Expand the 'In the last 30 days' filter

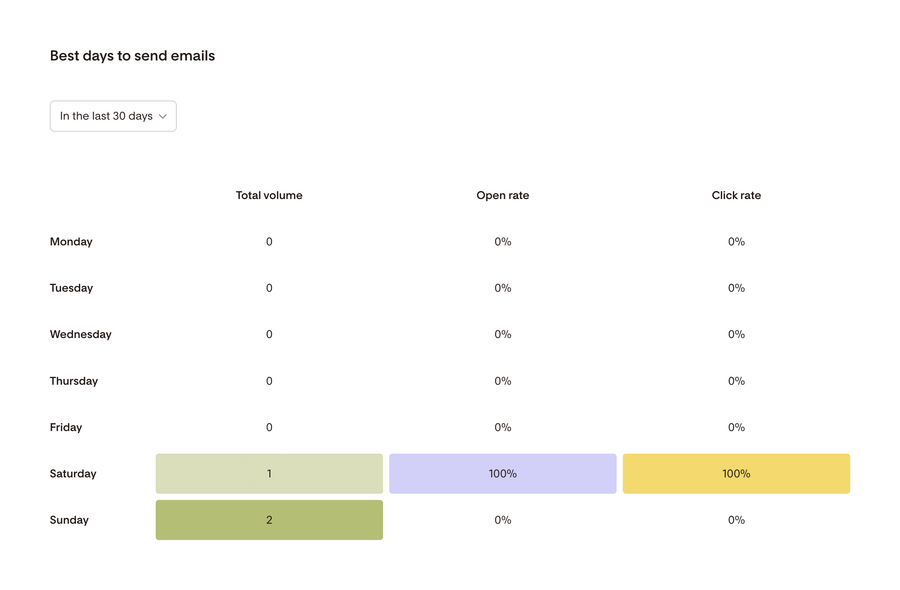(113, 116)
